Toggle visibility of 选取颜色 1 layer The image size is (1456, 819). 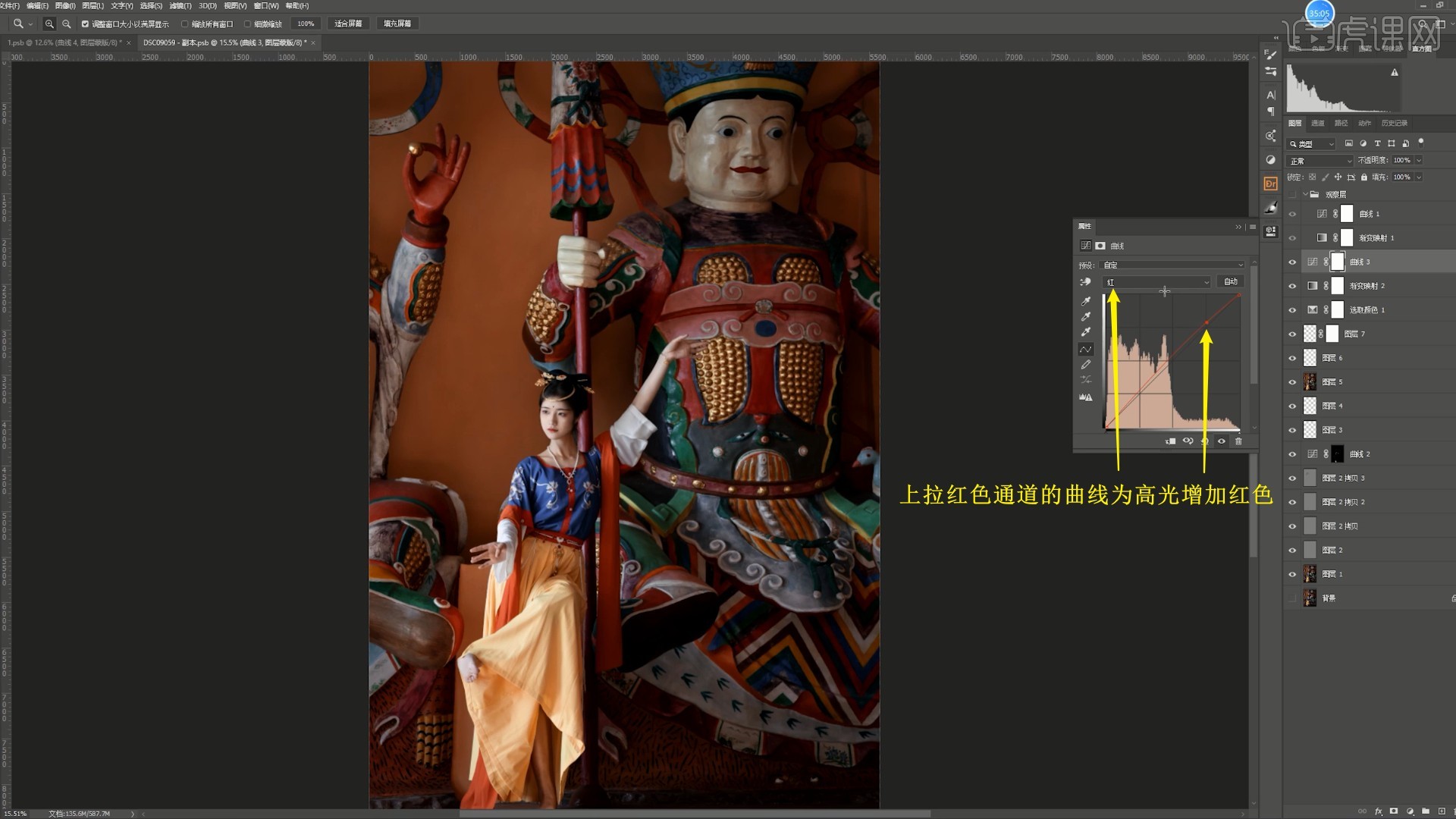tap(1292, 310)
